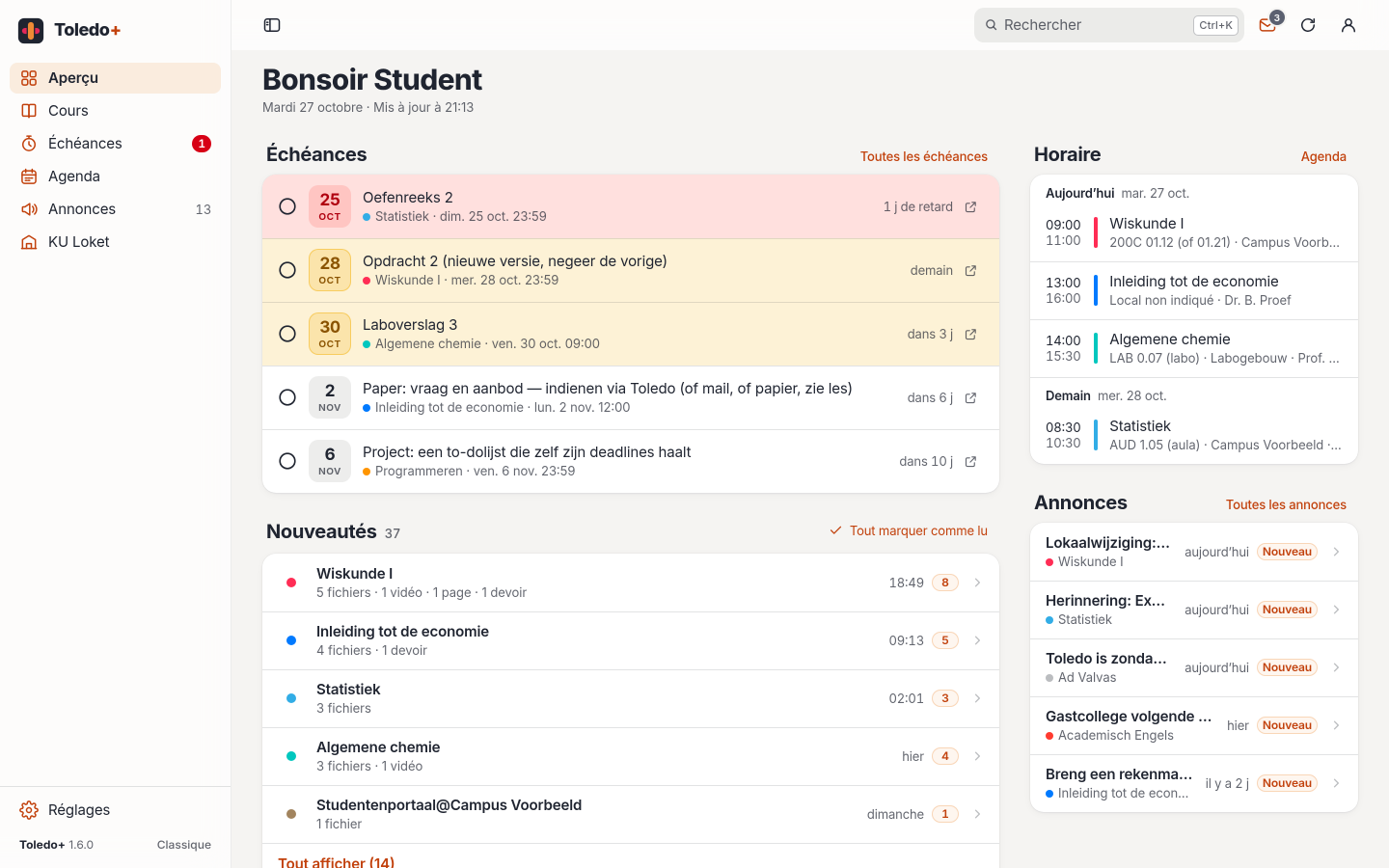1389x868 pixels.
Task: Open external link for Opdracht 2
Action: point(970,271)
